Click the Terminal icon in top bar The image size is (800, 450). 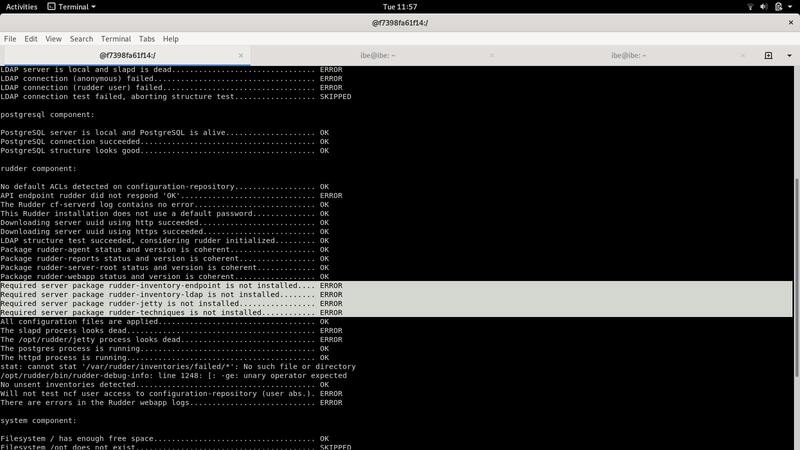[x=52, y=7]
